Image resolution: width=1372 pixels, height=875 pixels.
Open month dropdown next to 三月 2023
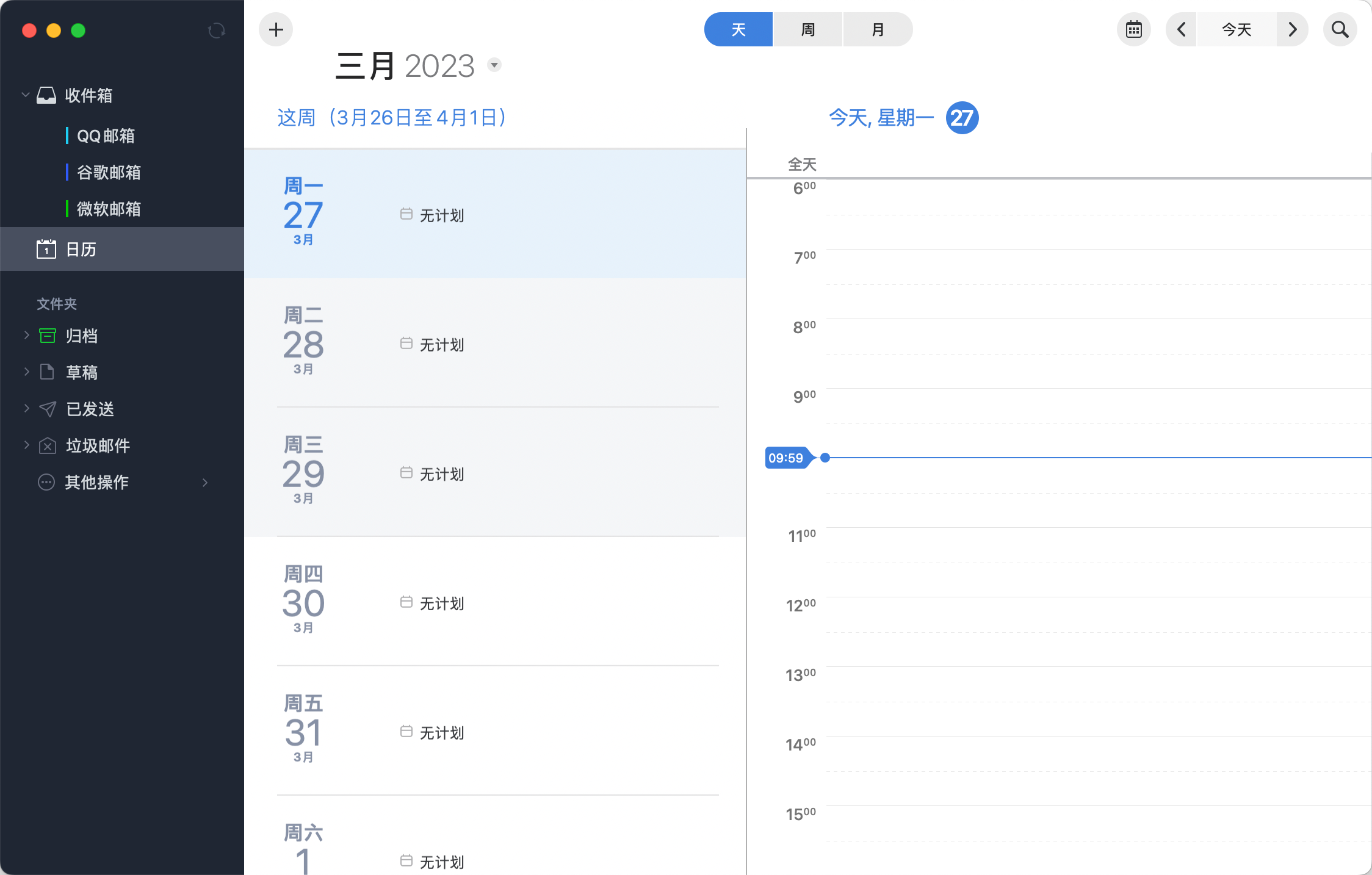[x=494, y=65]
